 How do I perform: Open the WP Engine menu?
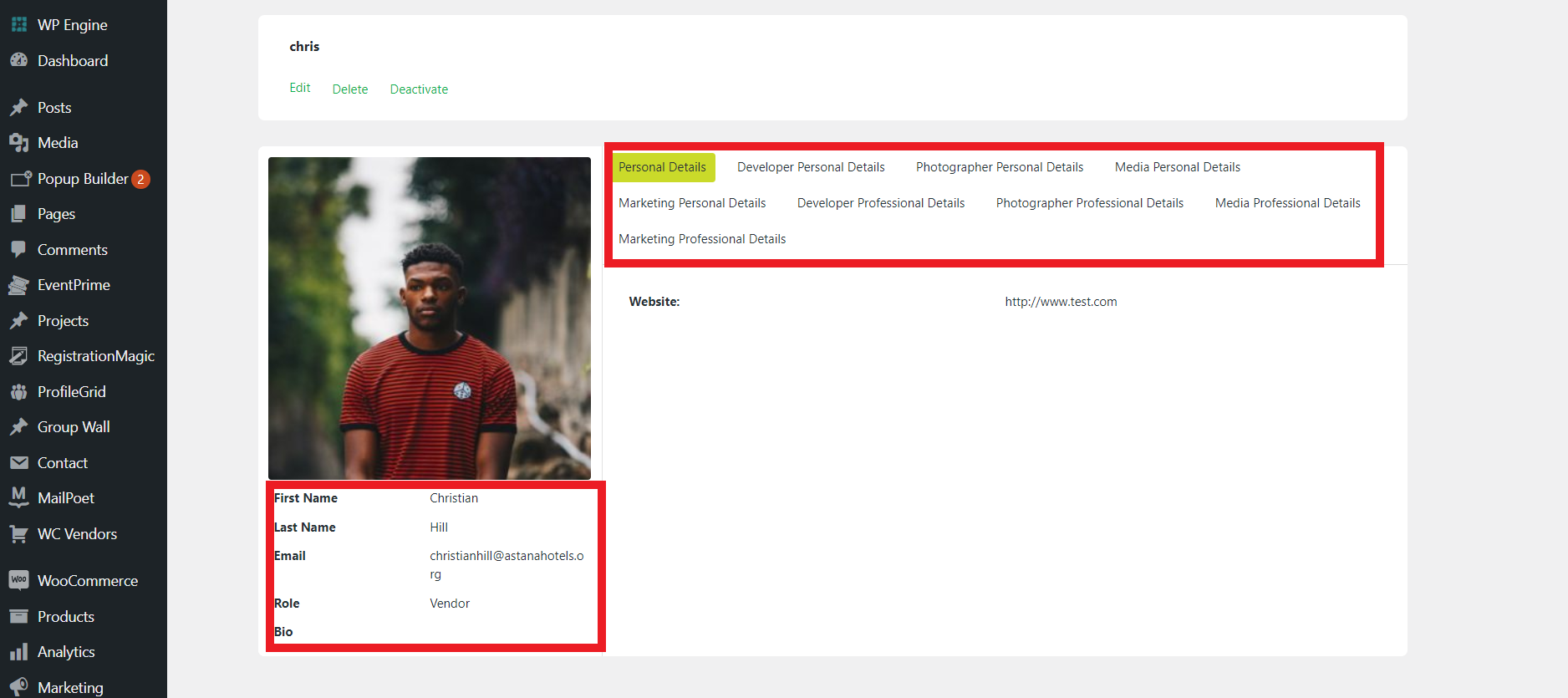tap(73, 25)
